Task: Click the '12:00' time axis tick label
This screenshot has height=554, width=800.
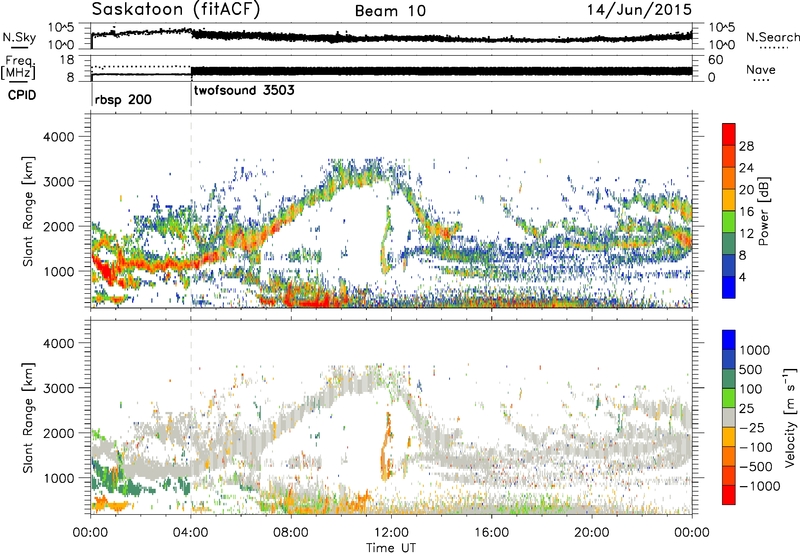Action: tap(391, 533)
